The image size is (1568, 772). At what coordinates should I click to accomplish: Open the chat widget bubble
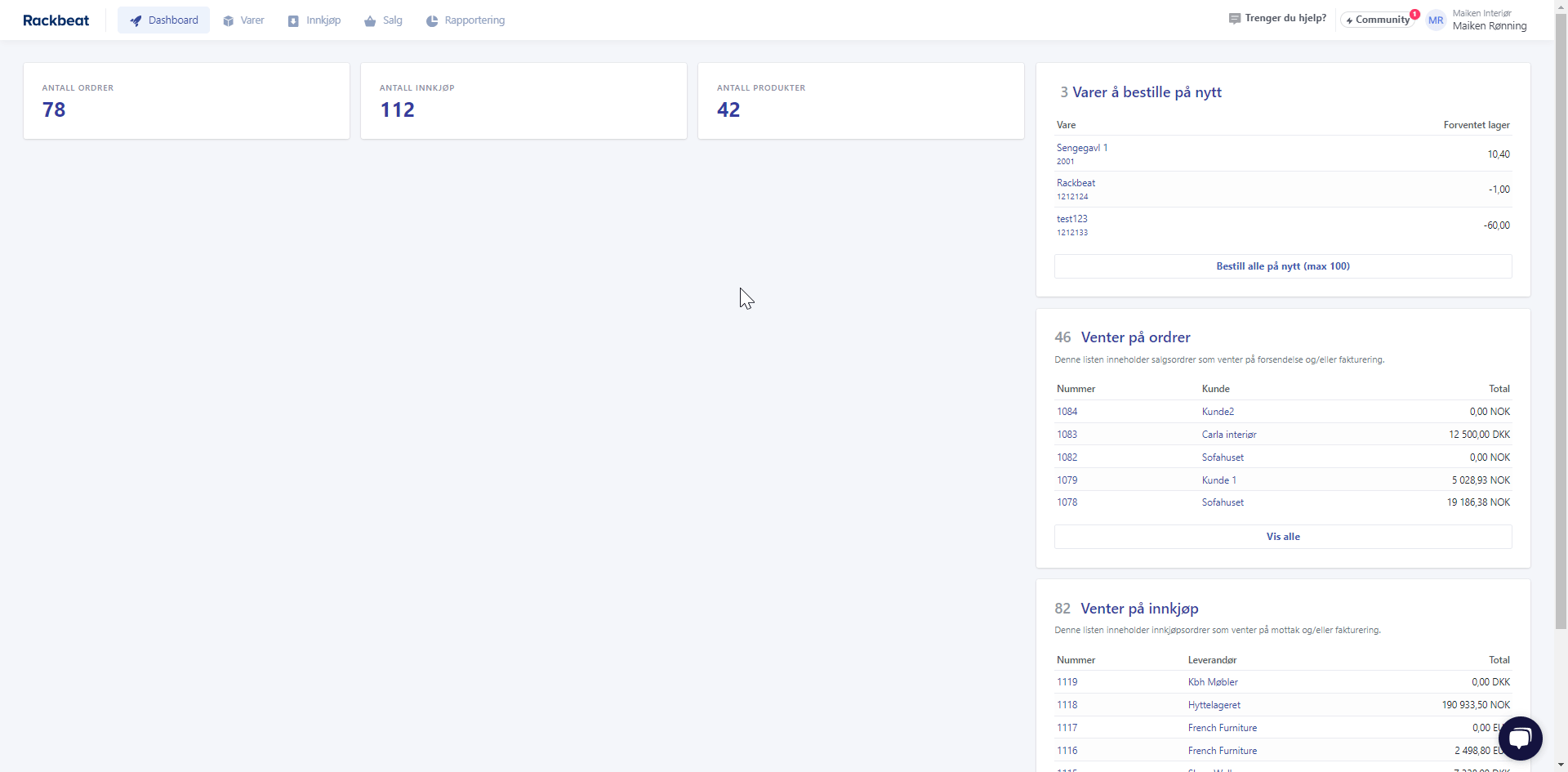(x=1521, y=738)
